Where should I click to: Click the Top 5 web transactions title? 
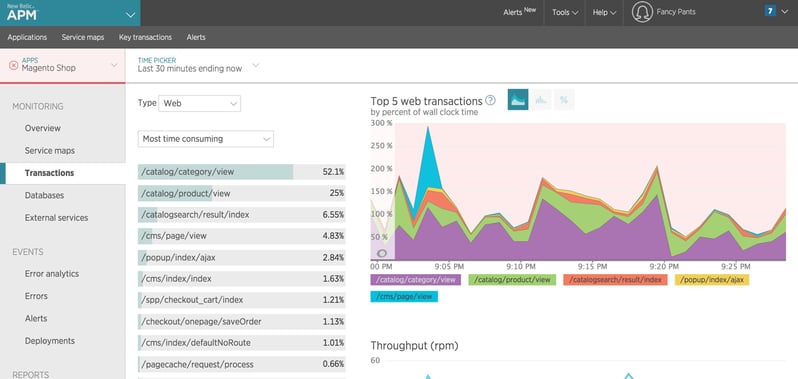click(x=426, y=101)
